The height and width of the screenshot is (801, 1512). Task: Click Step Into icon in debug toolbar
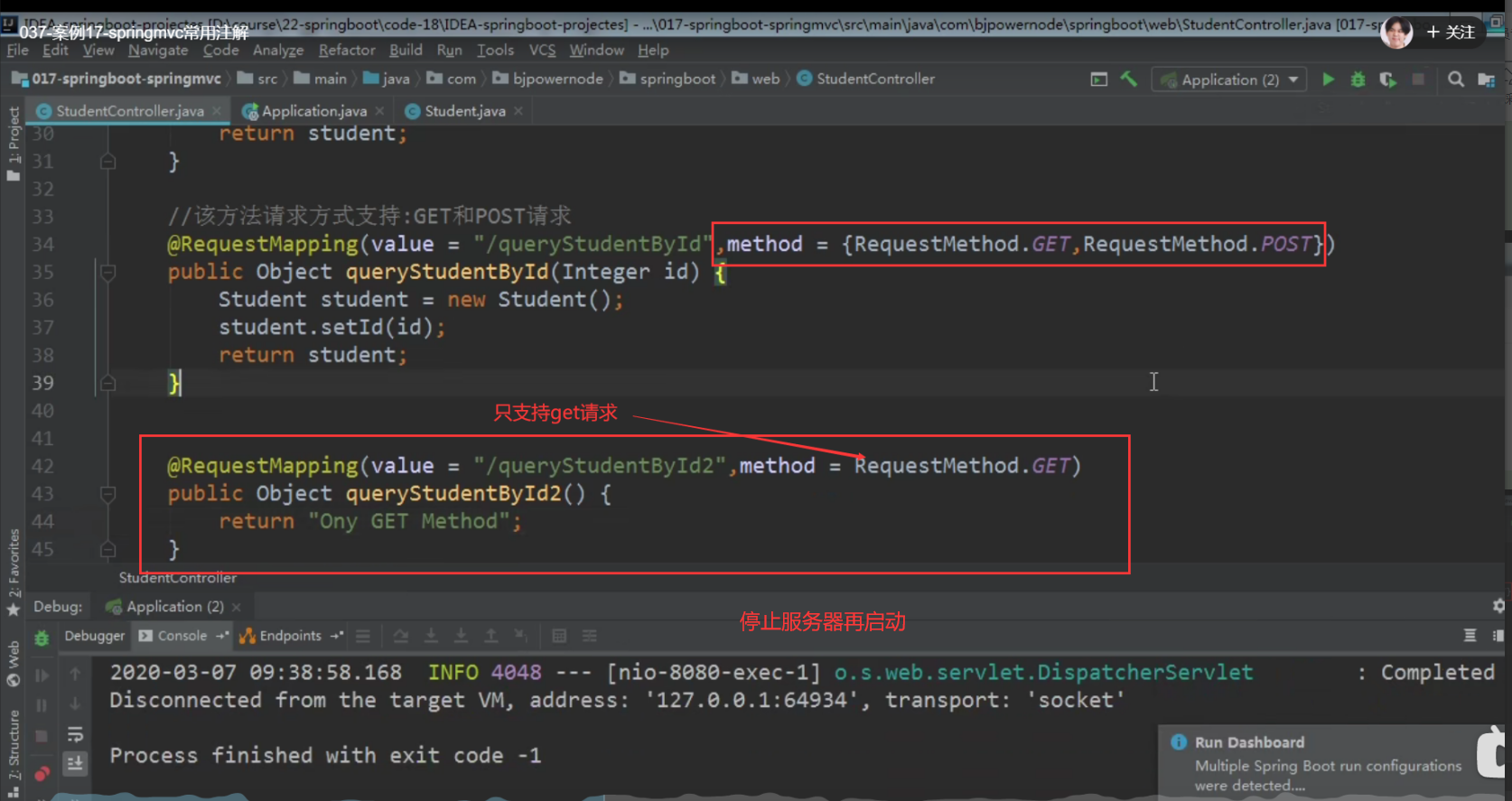(431, 637)
